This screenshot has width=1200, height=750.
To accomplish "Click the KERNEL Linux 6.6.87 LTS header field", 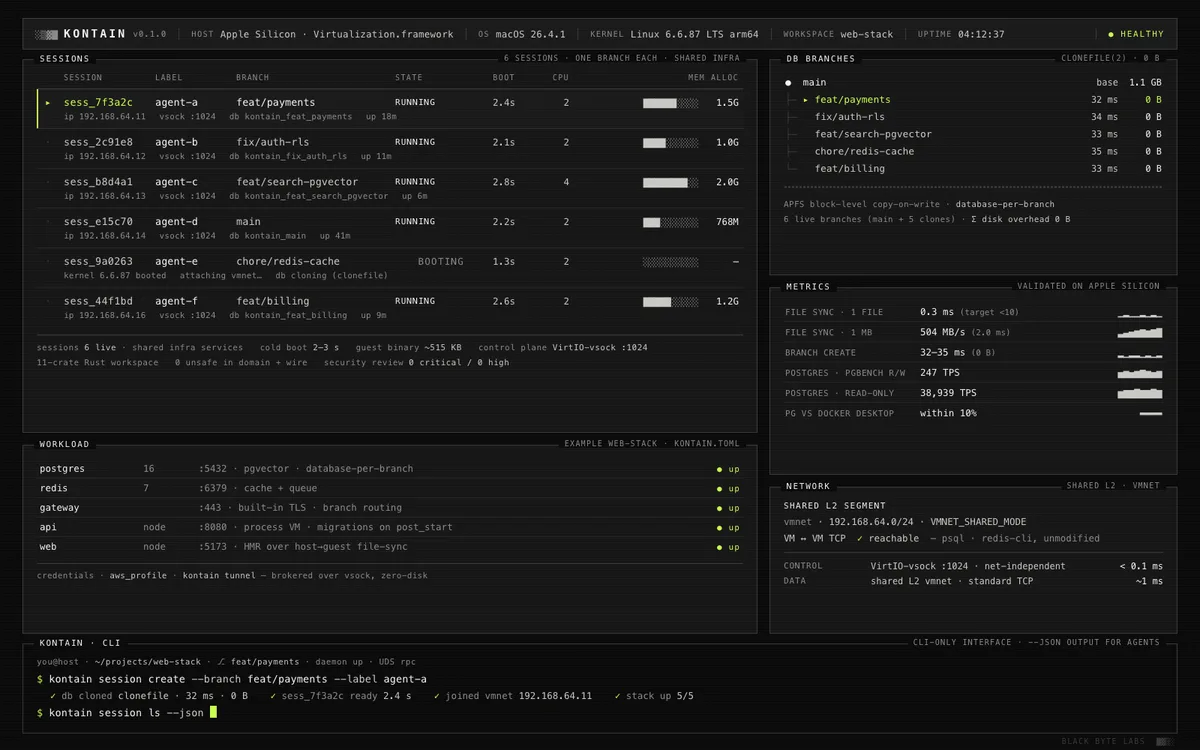I will coord(674,34).
